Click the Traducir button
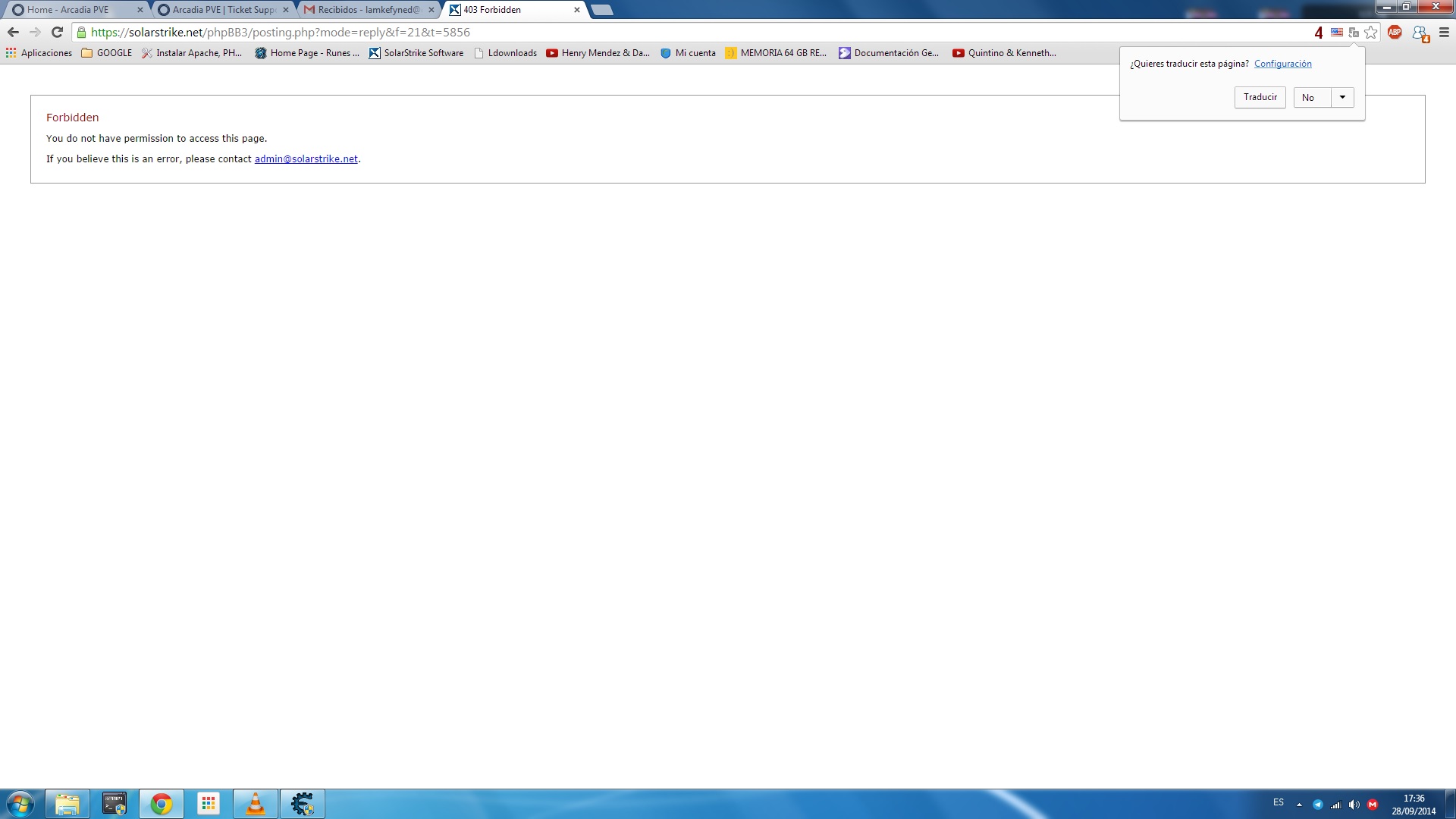 [x=1260, y=97]
